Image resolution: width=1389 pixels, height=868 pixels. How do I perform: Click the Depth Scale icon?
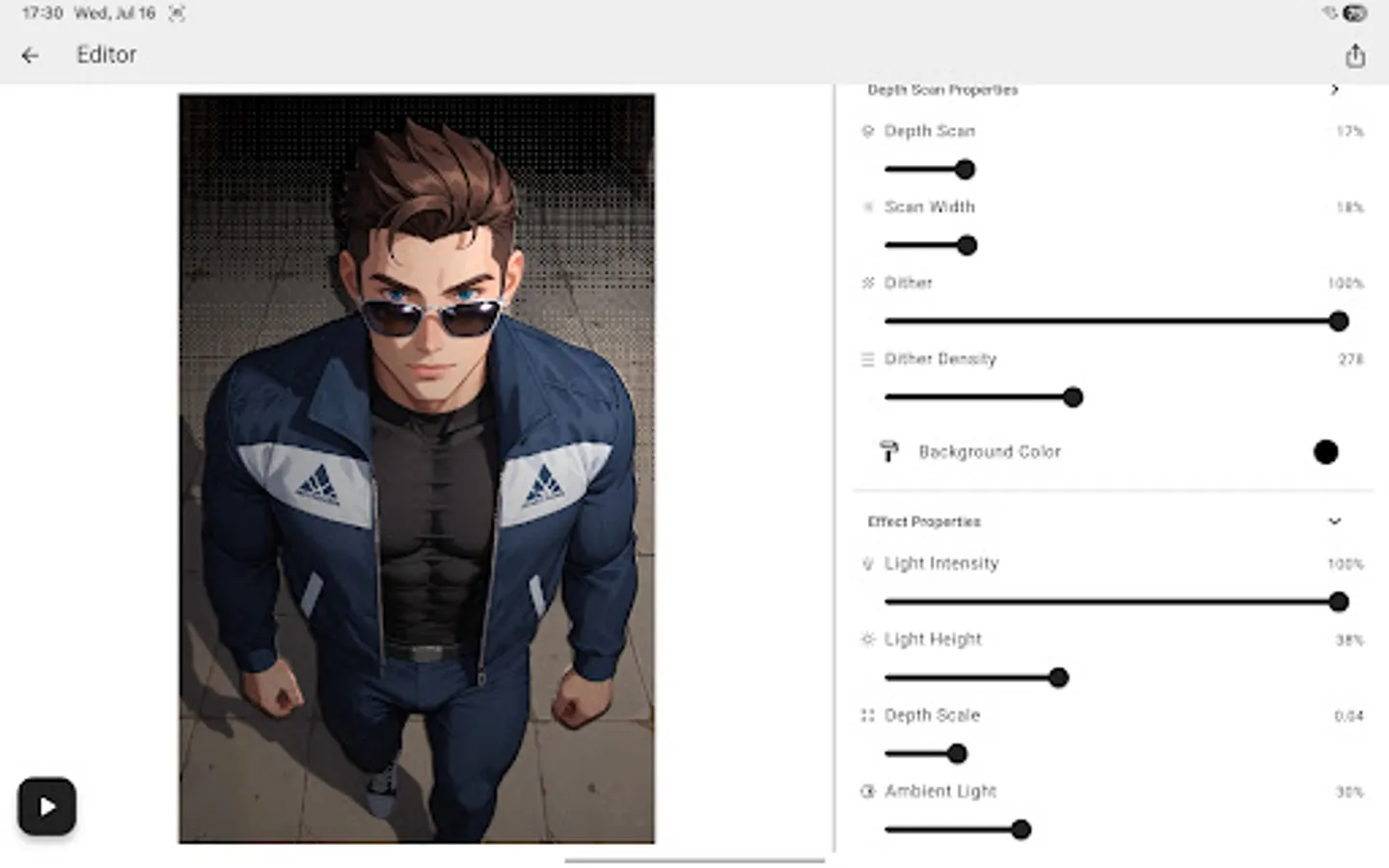[x=867, y=716]
